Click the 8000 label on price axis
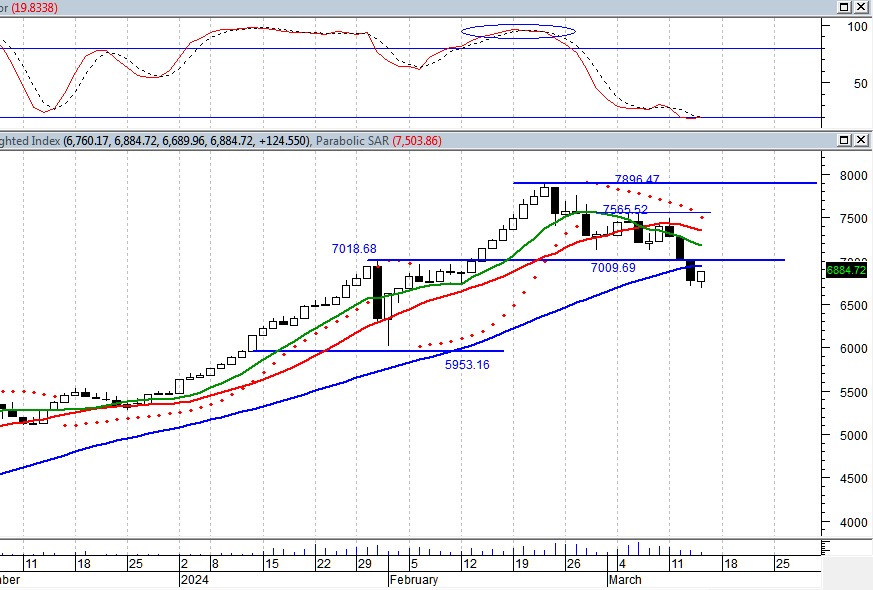This screenshot has width=873, height=590. coord(851,175)
